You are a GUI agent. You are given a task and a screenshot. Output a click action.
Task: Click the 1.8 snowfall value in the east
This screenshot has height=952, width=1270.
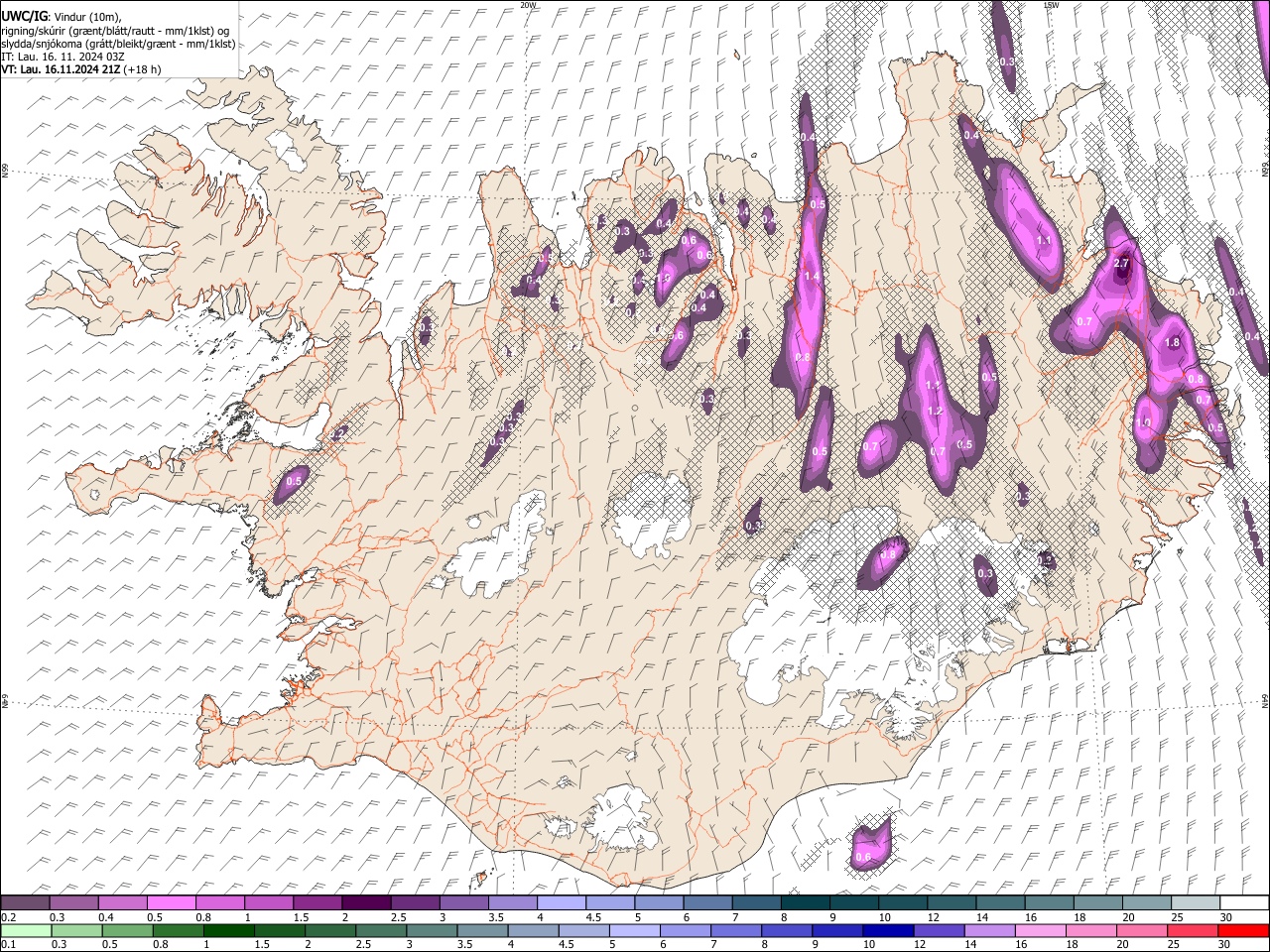(x=1172, y=342)
